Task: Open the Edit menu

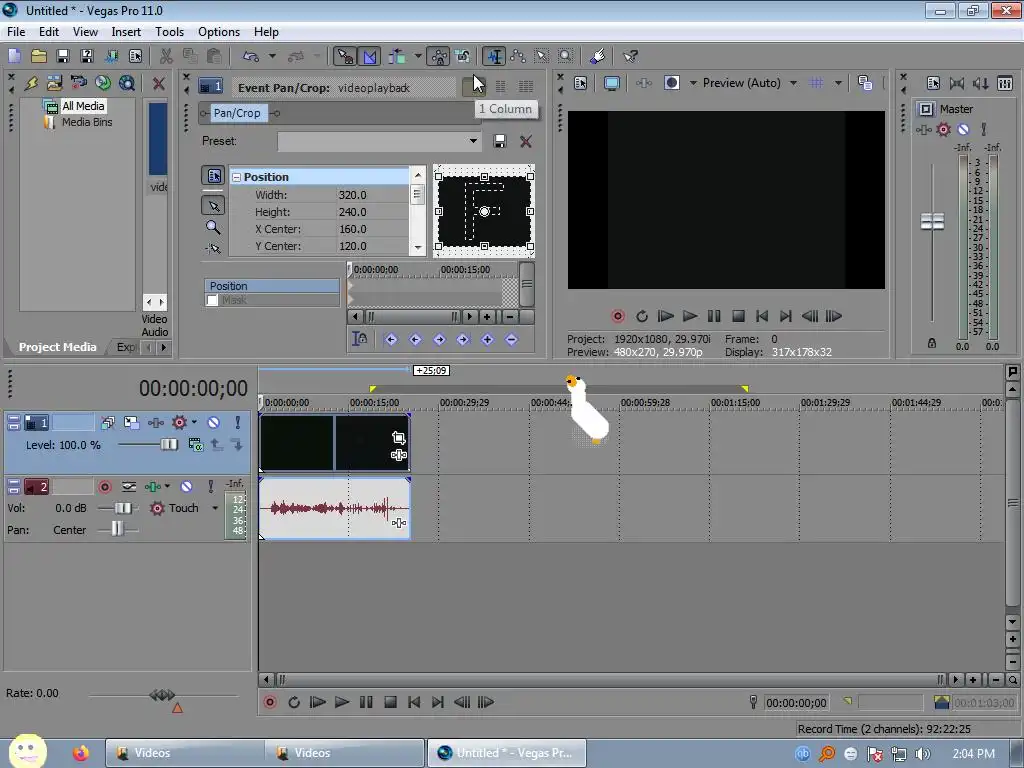Action: click(x=48, y=31)
